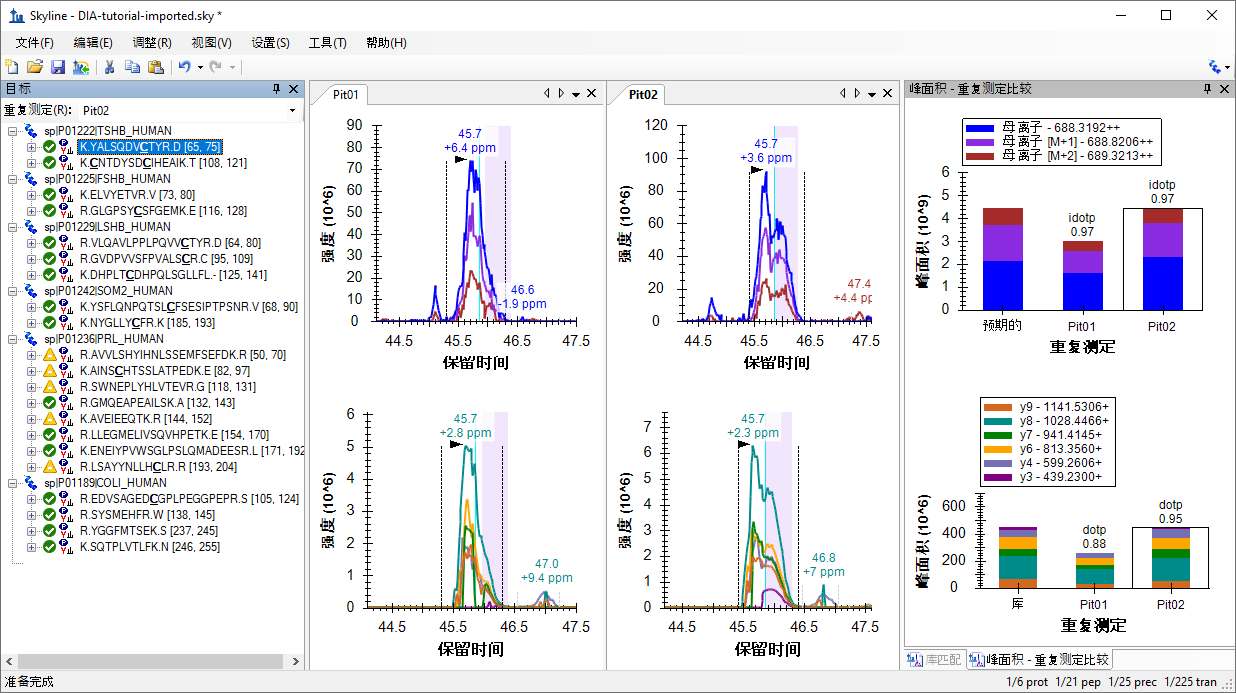Switch to the Pit02 chromatogram tab
Viewport: 1236px width, 693px height.
(x=643, y=95)
